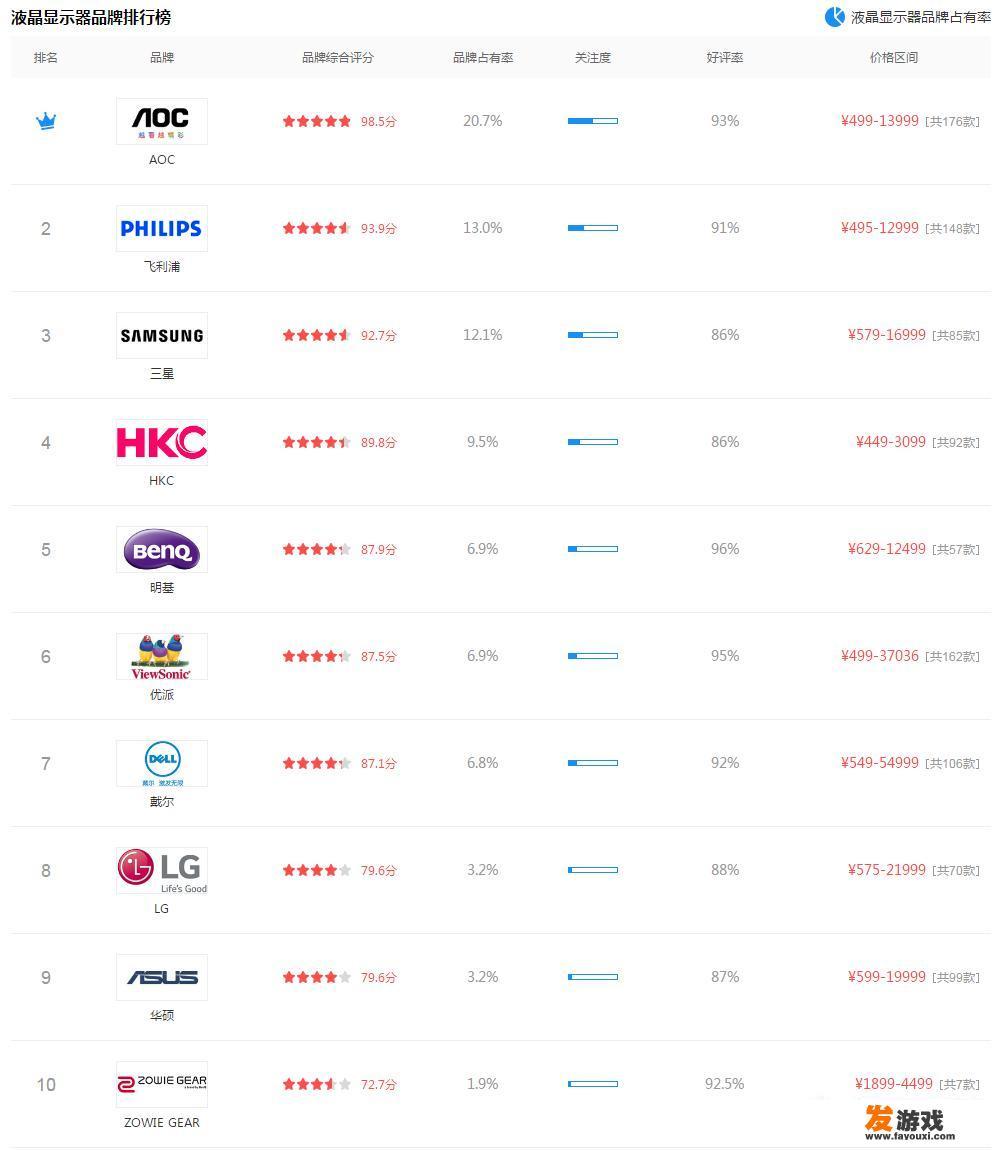Image resolution: width=1004 pixels, height=1150 pixels.
Task: Click the AOC attention progress bar
Action: pyautogui.click(x=593, y=121)
